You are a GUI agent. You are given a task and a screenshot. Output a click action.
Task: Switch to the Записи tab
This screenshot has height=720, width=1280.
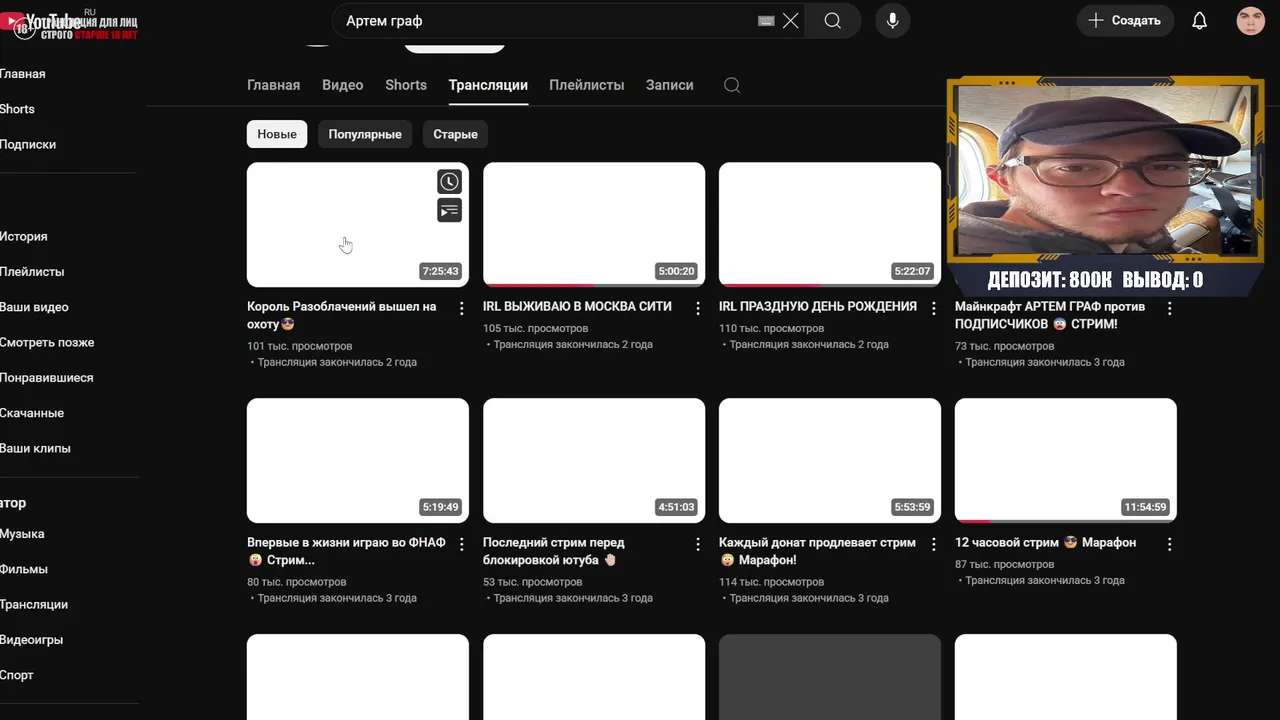point(669,85)
